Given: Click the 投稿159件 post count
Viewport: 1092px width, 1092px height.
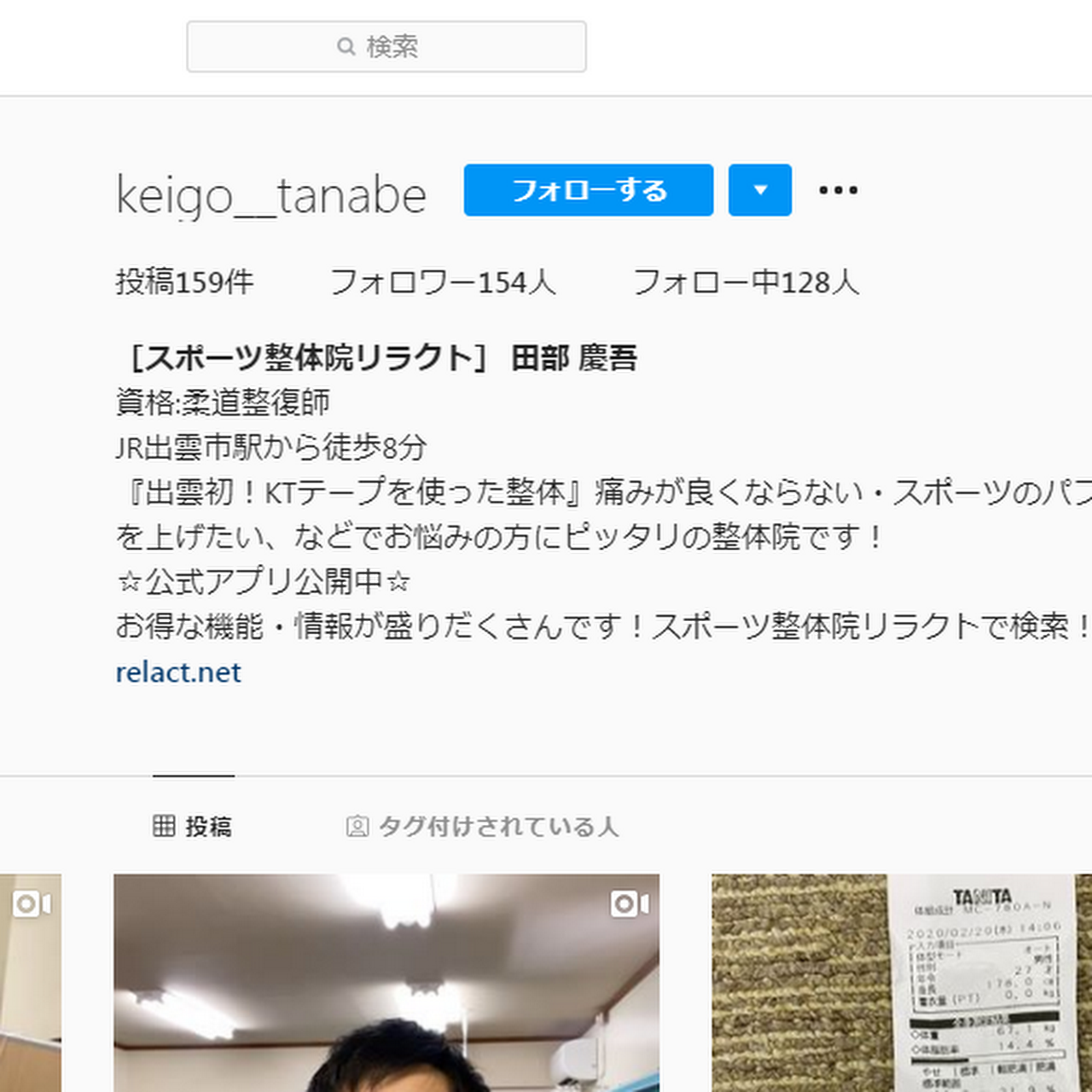Looking at the screenshot, I should (185, 282).
